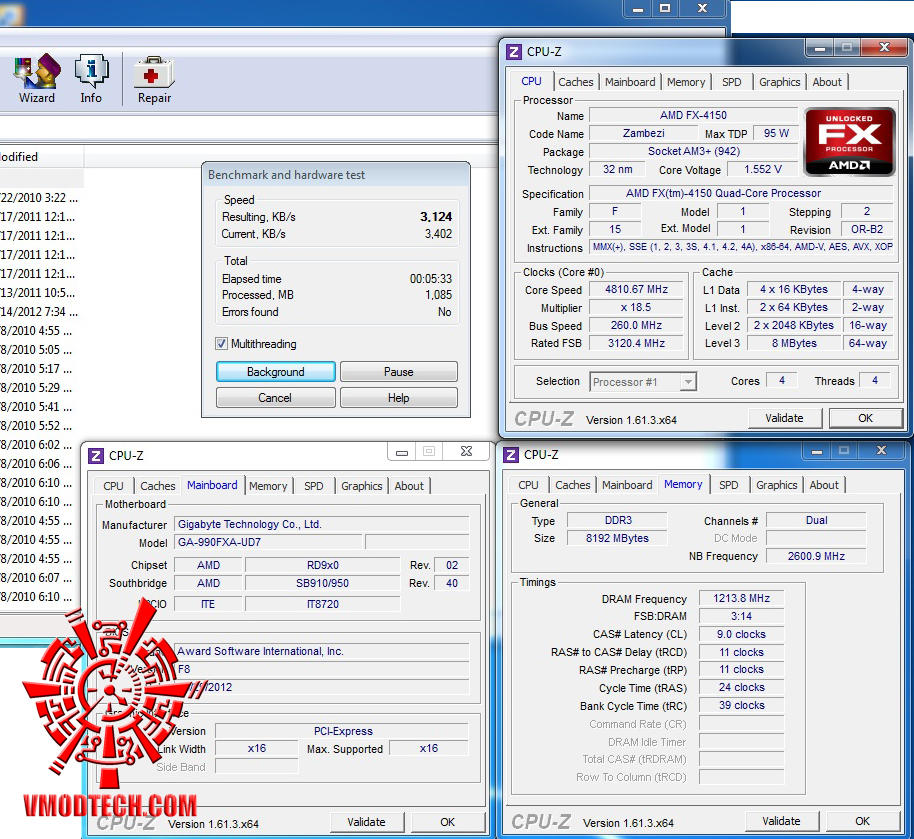
Task: Click Validate in the Memory window
Action: (x=782, y=822)
